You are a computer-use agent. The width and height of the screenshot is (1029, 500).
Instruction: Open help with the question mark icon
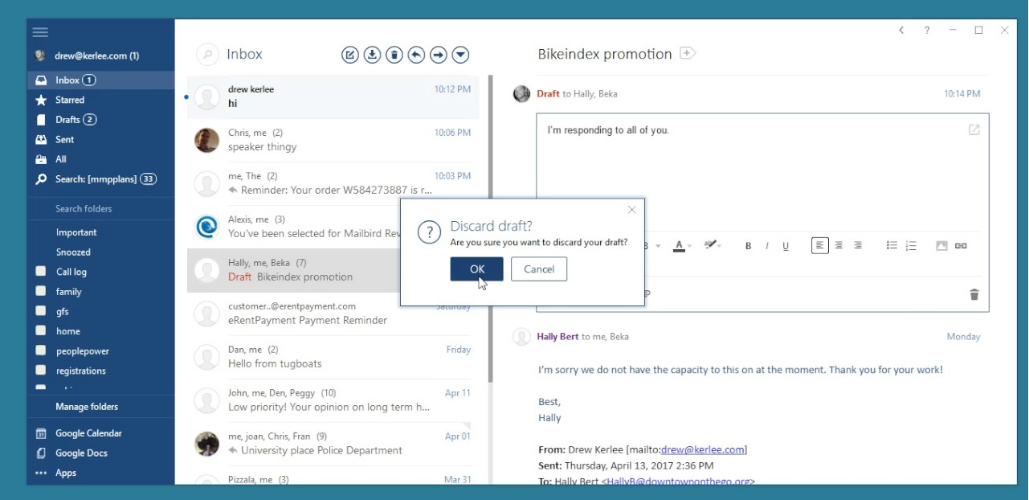927,30
